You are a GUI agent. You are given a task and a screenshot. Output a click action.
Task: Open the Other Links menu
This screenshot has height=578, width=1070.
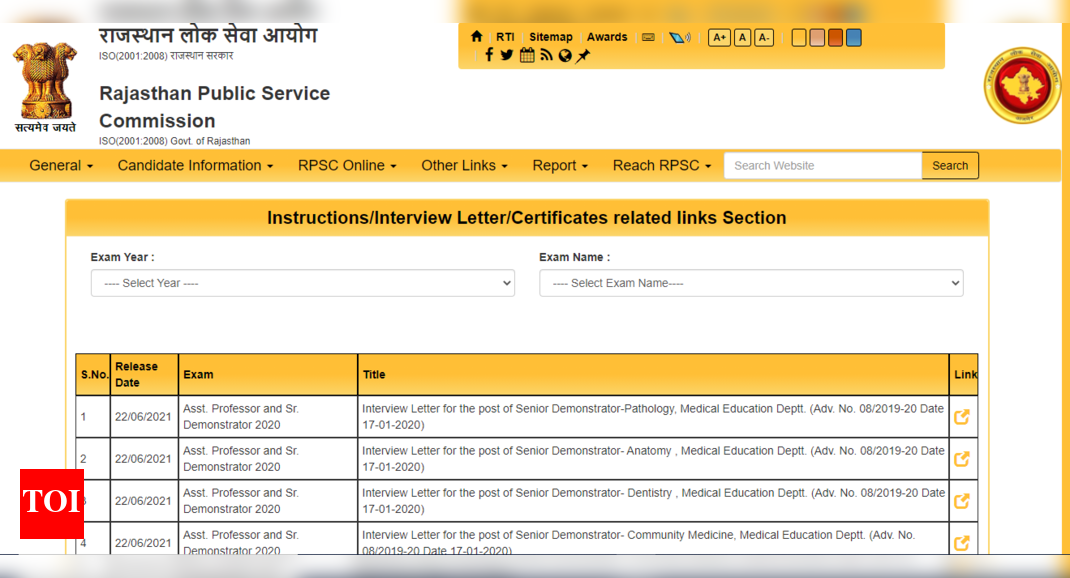click(x=464, y=166)
